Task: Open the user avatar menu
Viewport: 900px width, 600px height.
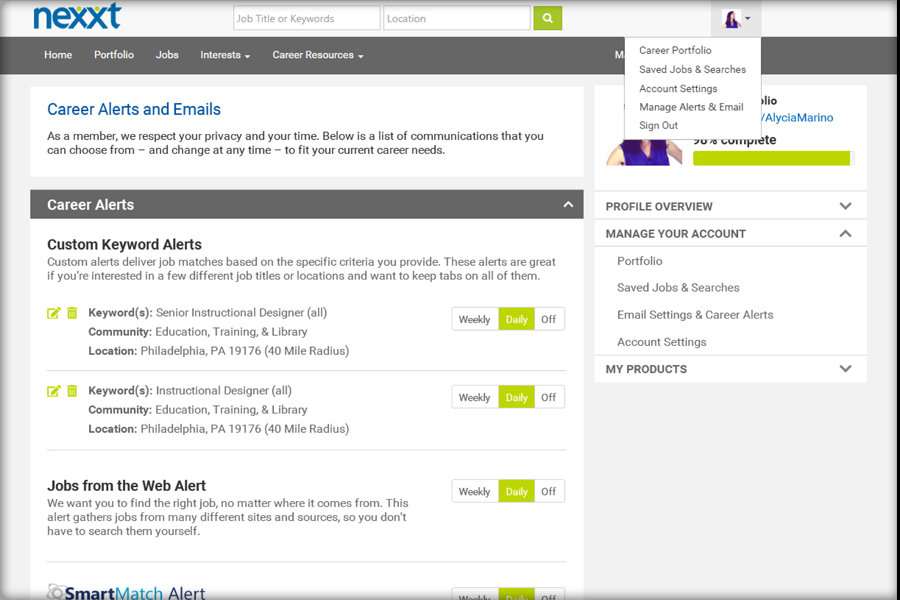Action: [736, 19]
